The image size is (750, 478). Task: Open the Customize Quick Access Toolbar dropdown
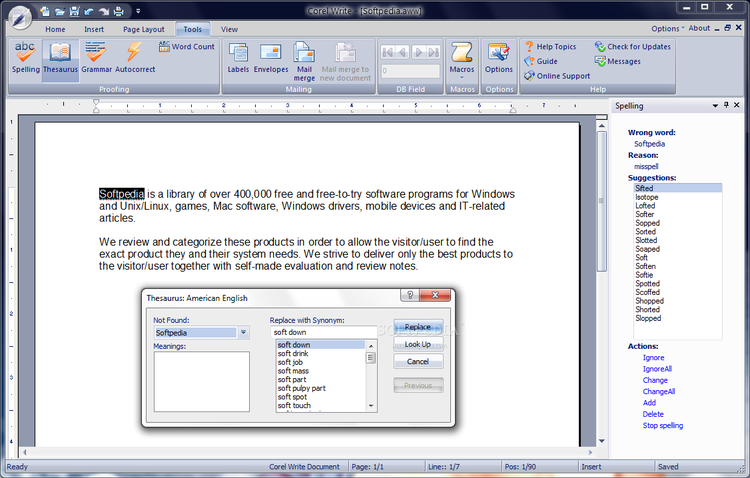[x=138, y=11]
